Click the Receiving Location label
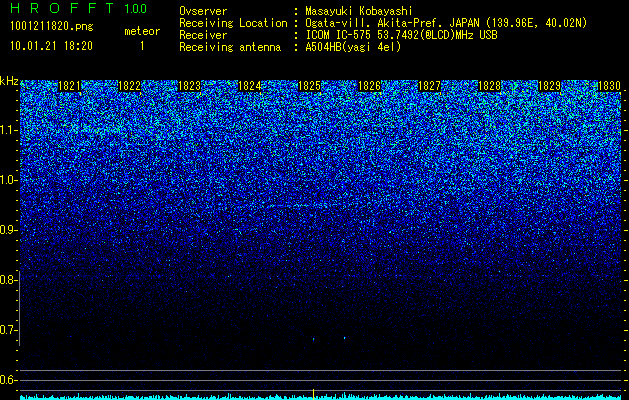Viewport: 629px width, 400px height. [x=233, y=23]
